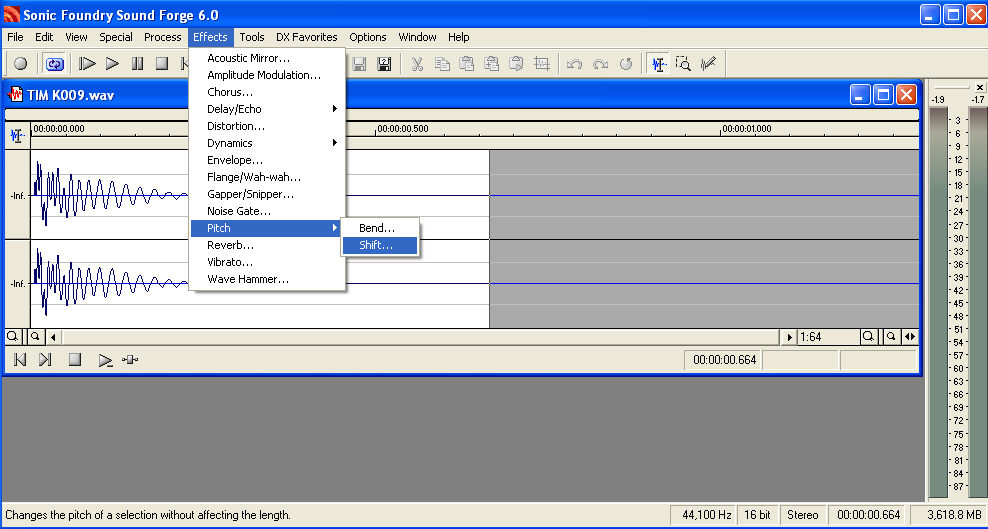Select the Pencil tool
This screenshot has width=988, height=529.
708,64
